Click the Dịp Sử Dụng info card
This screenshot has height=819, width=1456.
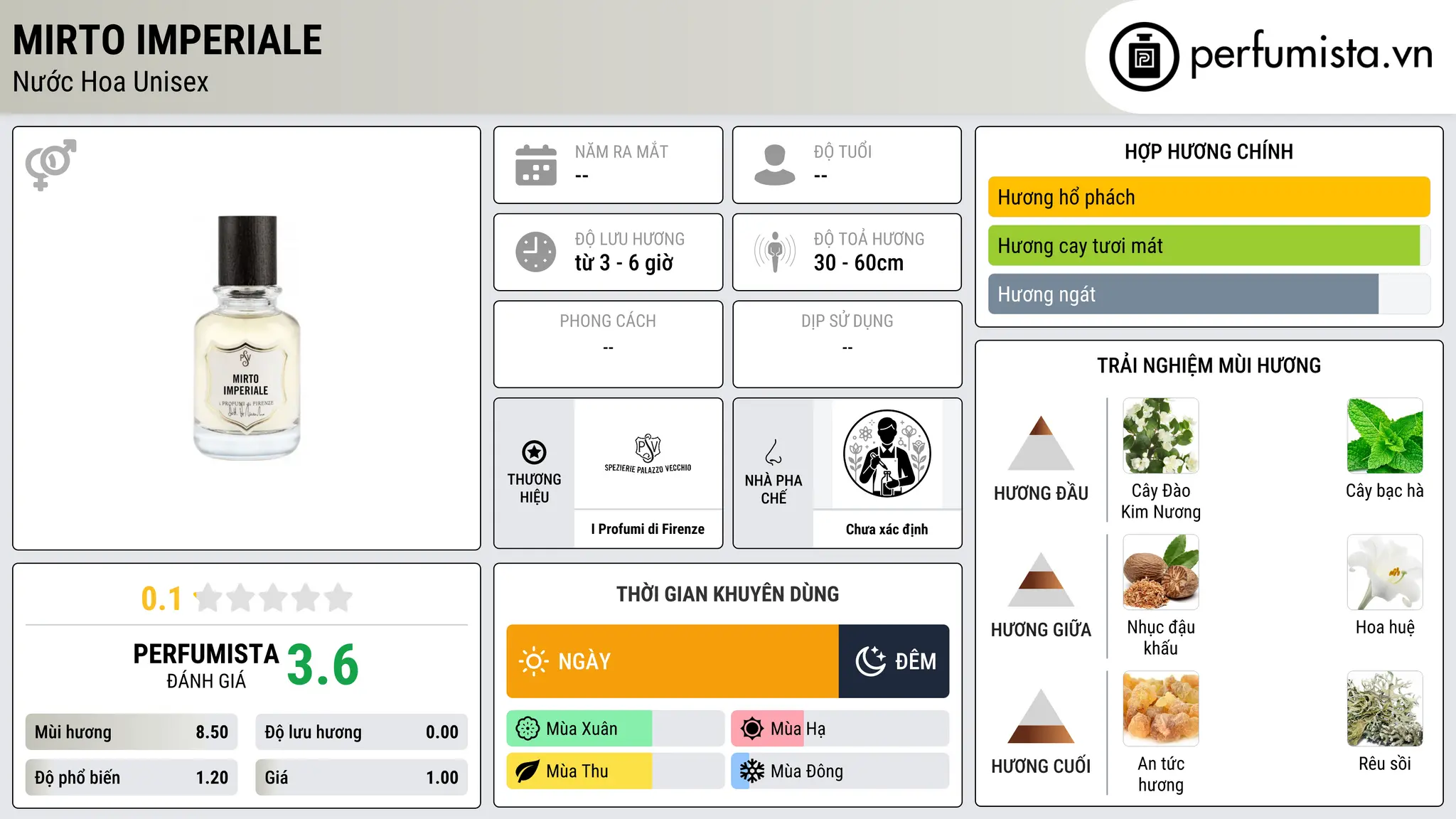(x=847, y=344)
